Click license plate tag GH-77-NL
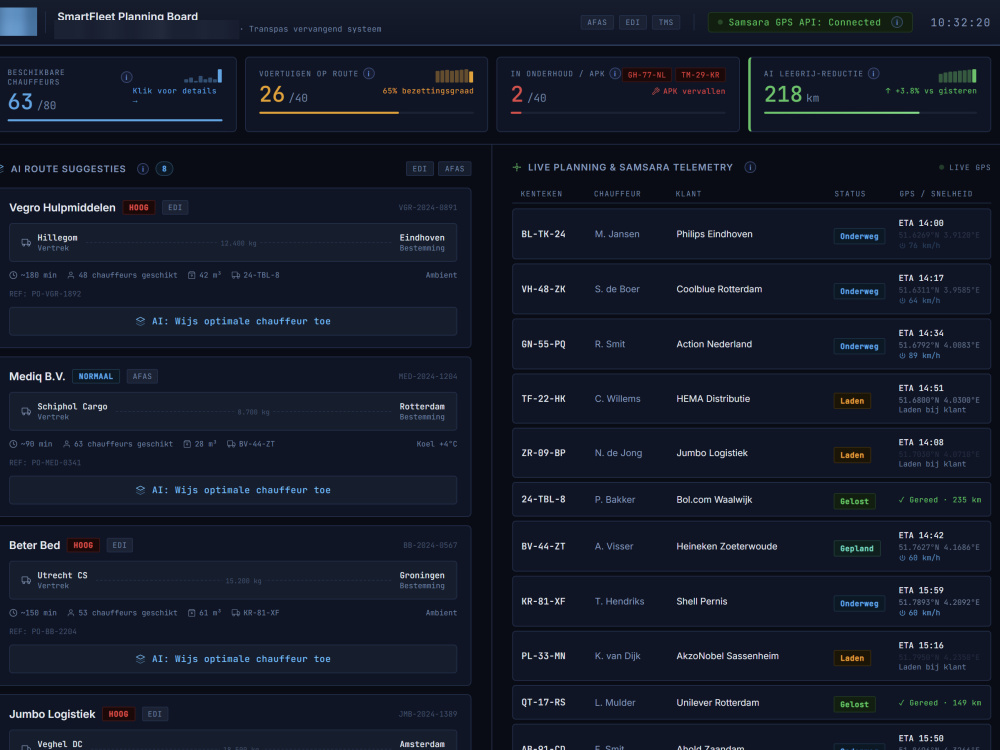 [x=647, y=75]
